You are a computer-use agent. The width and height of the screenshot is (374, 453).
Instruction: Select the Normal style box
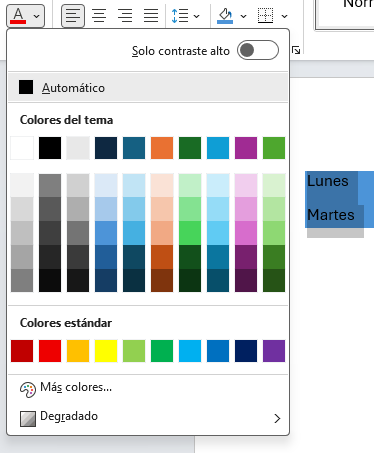pos(345,15)
